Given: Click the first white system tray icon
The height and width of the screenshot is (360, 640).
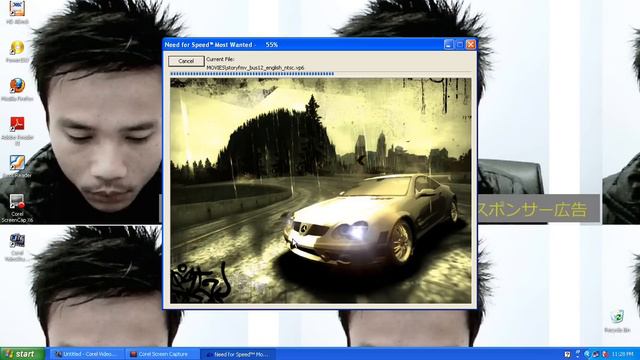Looking at the screenshot, I should click(x=567, y=354).
